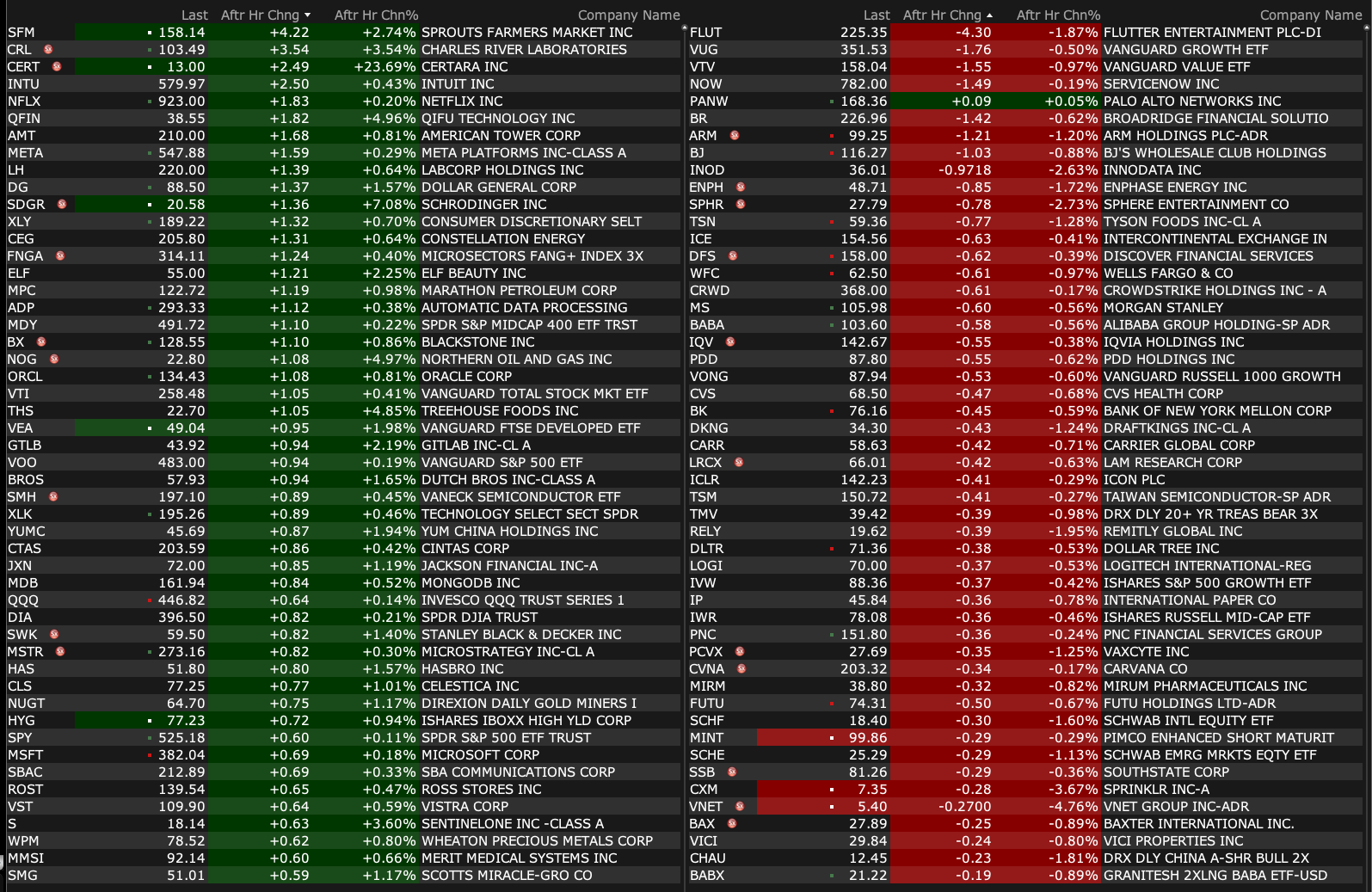Open the PANW ticker symbol
1372x892 pixels.
[x=709, y=102]
